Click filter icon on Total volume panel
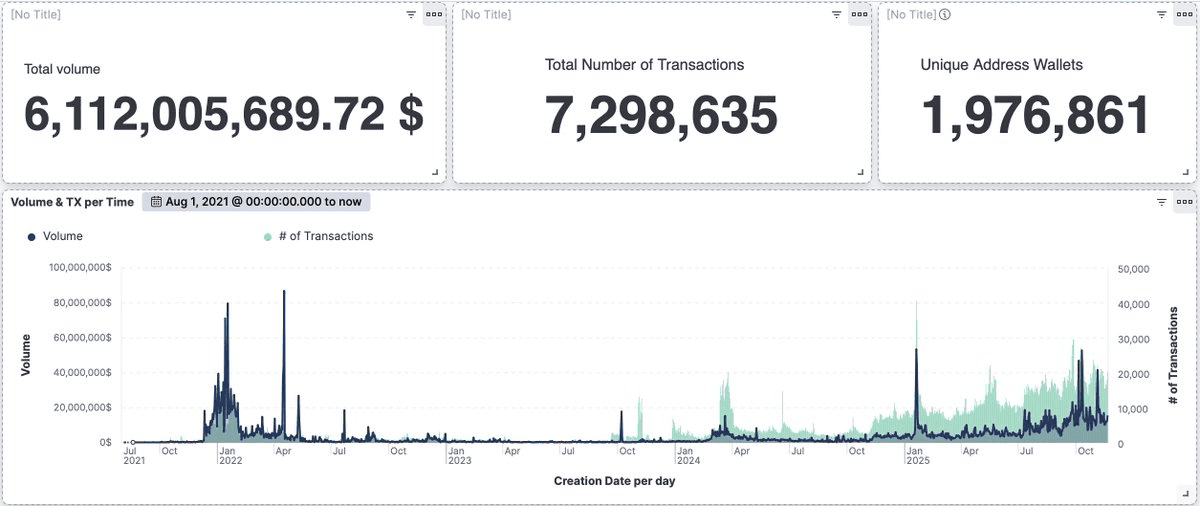The height and width of the screenshot is (506, 1200). click(x=411, y=15)
